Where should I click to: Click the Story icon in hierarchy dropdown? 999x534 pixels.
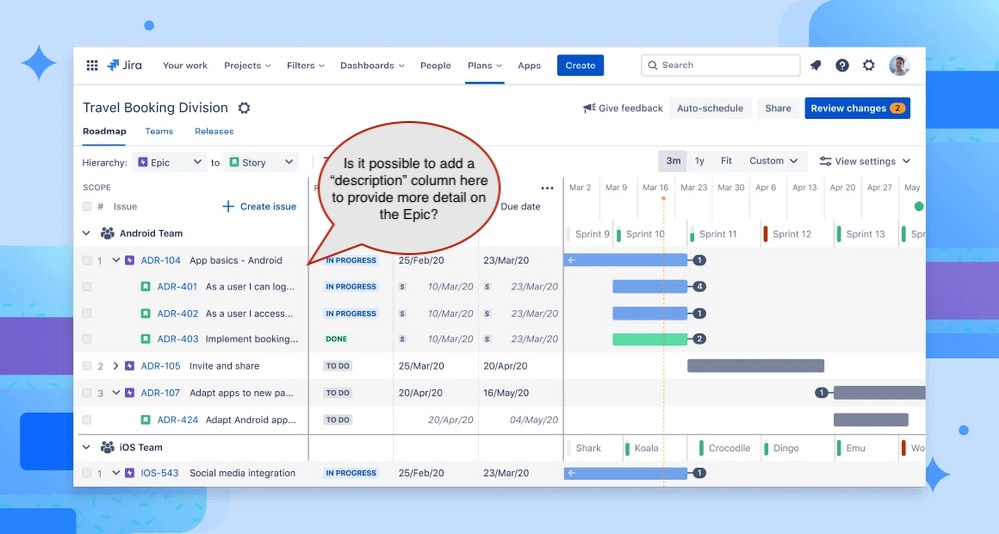click(234, 162)
